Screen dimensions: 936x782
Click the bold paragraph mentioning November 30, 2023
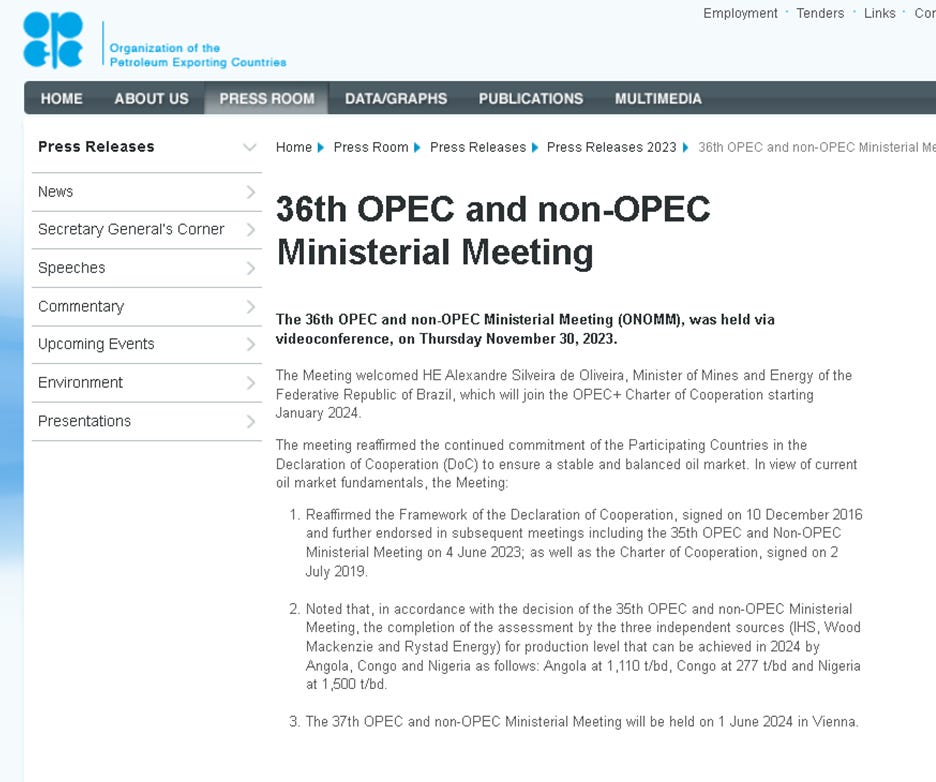[525, 329]
